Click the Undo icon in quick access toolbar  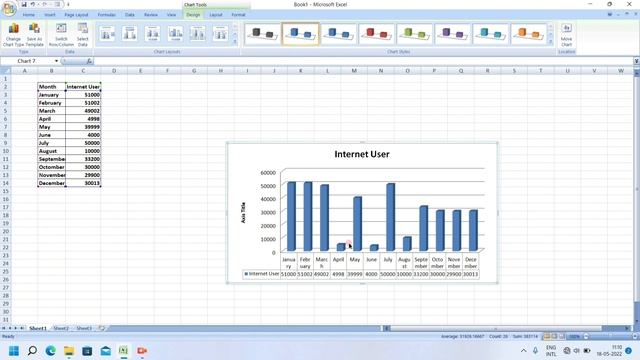click(32, 4)
